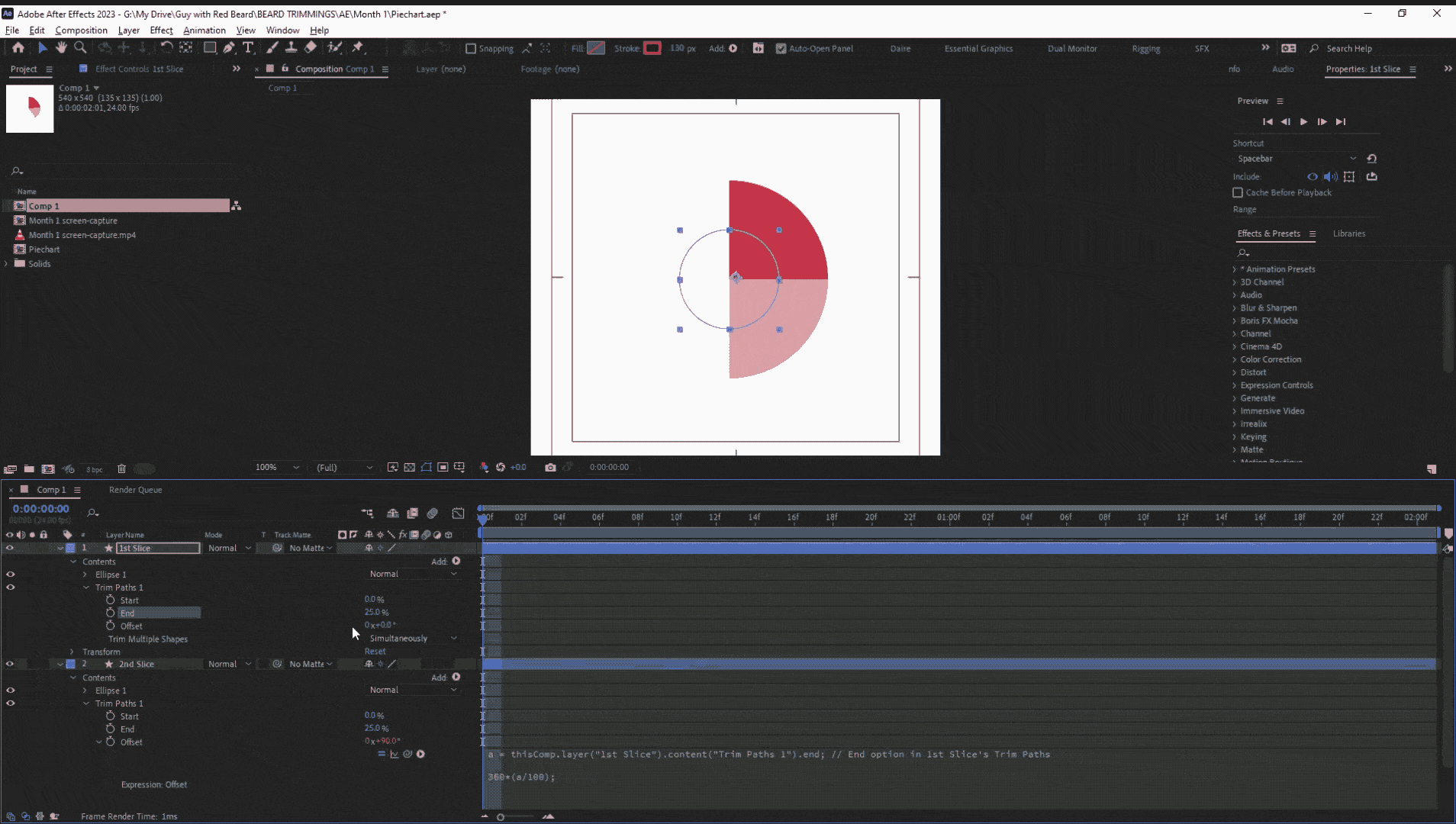Open the Animation menu
The height and width of the screenshot is (824, 1456).
pos(204,31)
